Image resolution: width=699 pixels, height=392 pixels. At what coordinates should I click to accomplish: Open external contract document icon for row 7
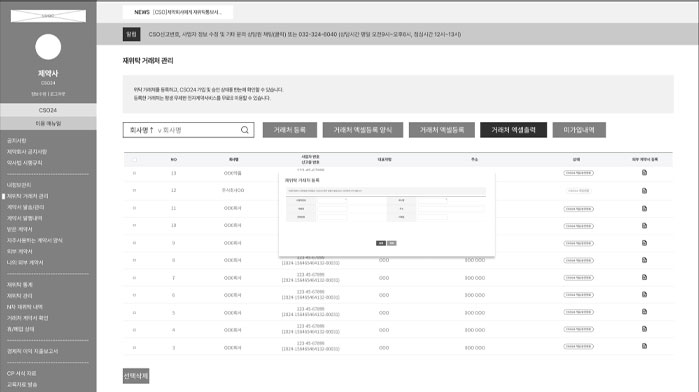[x=644, y=277]
